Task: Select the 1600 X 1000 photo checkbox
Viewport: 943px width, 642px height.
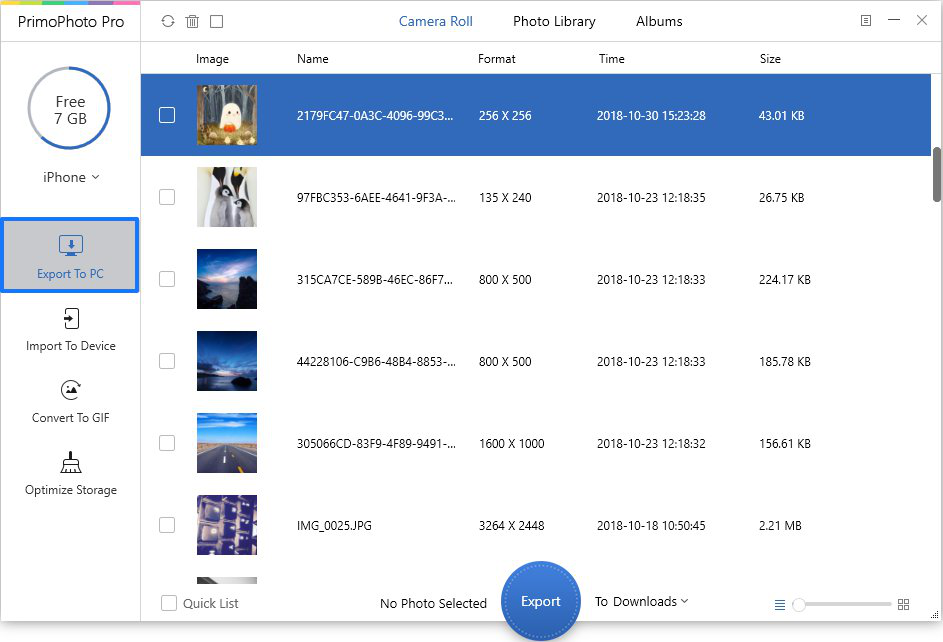Action: point(167,443)
